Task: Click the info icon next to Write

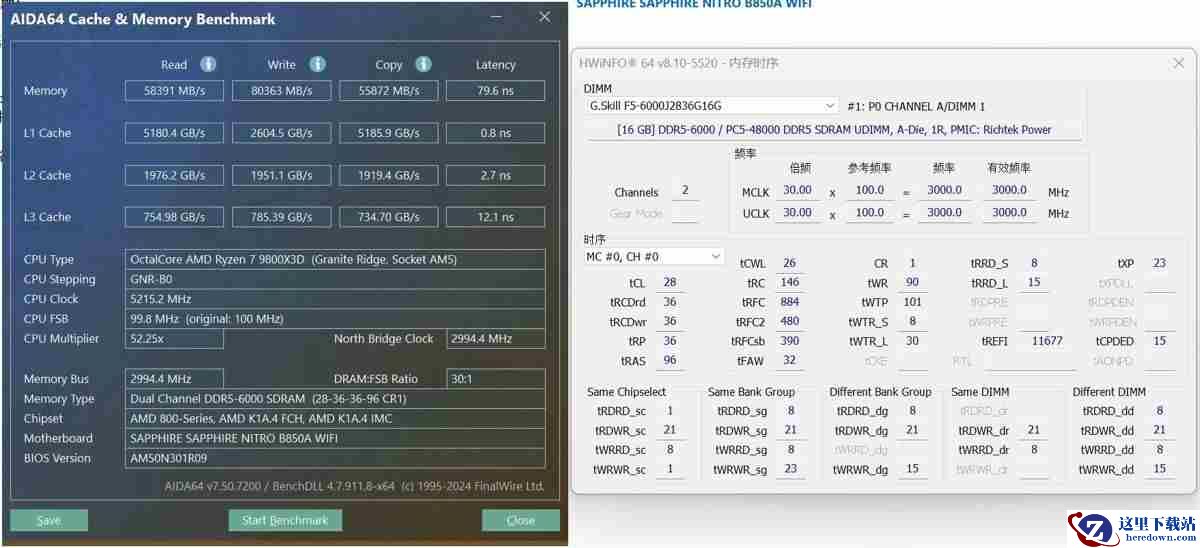Action: [x=317, y=64]
